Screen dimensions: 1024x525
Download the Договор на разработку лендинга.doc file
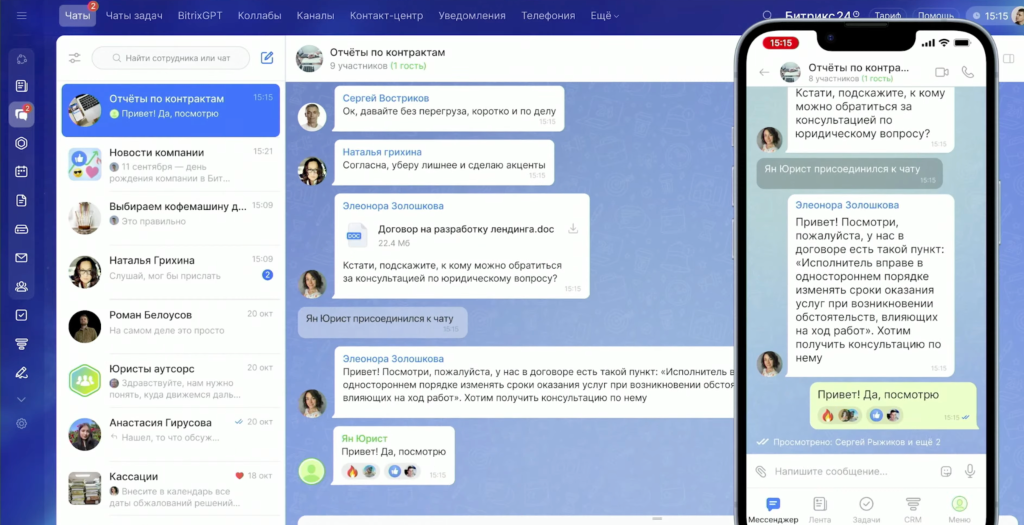pos(573,229)
